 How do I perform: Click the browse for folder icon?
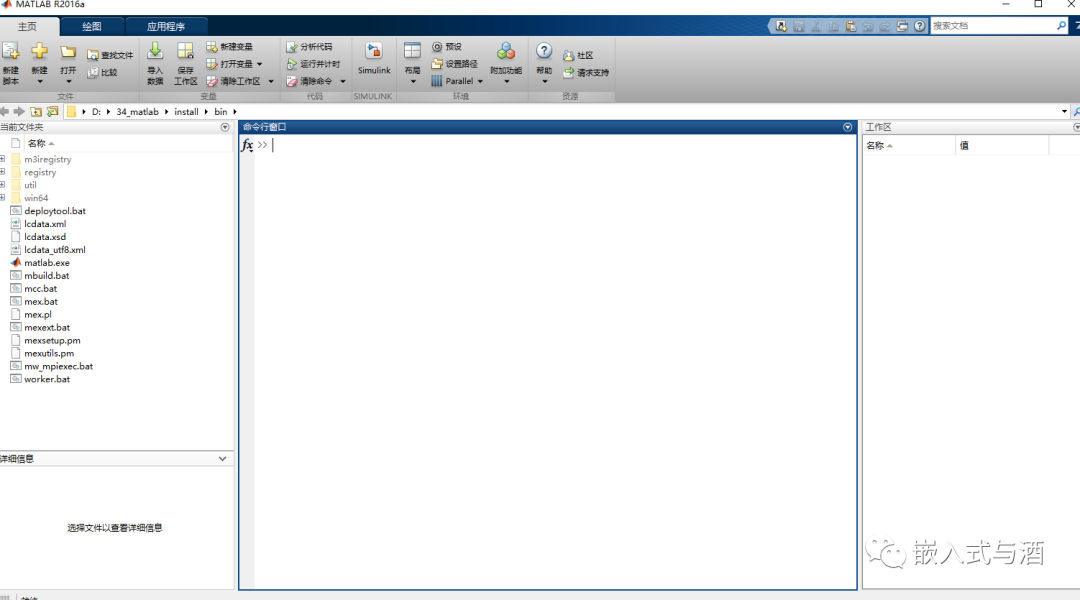tap(52, 112)
